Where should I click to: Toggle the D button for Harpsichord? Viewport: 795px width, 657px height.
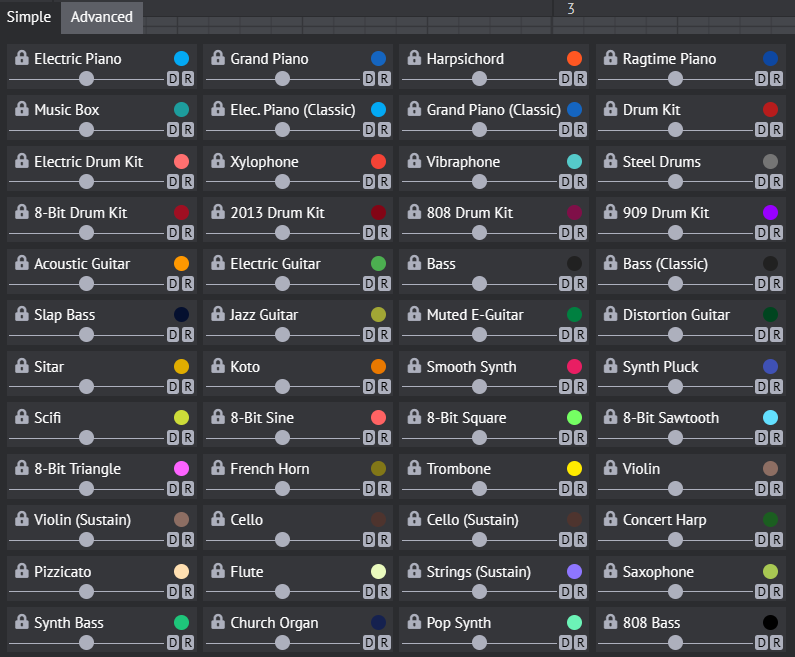click(566, 79)
